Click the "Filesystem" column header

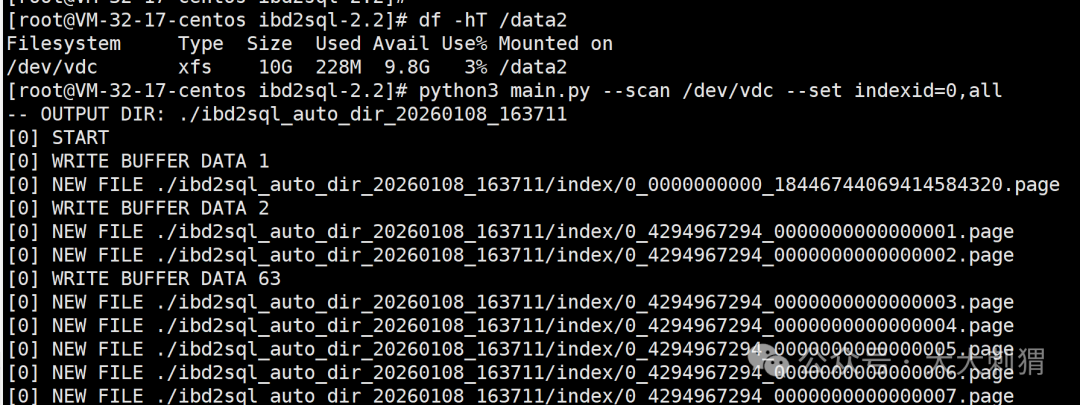pos(63,44)
